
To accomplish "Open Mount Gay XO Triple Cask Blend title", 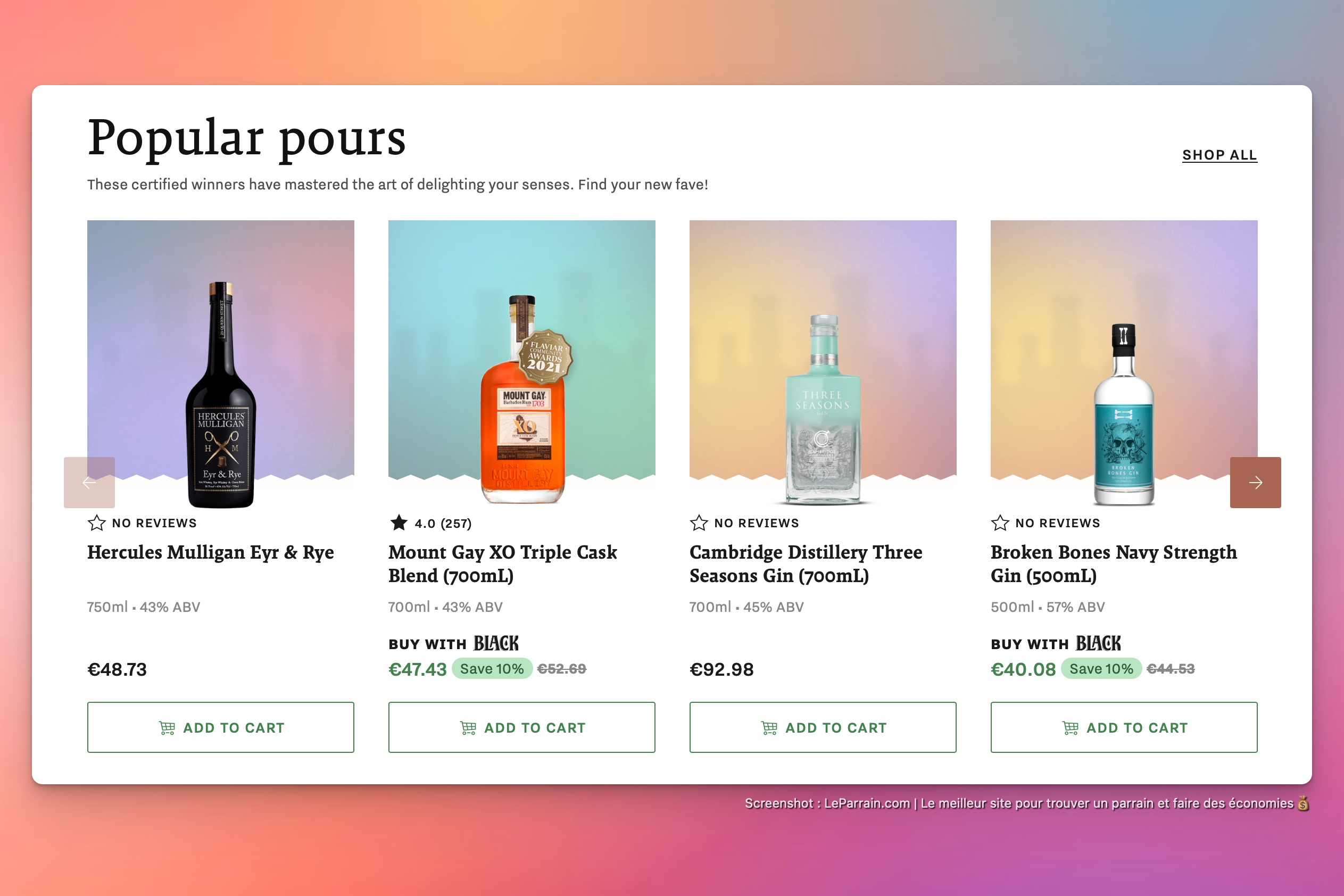I will (502, 563).
